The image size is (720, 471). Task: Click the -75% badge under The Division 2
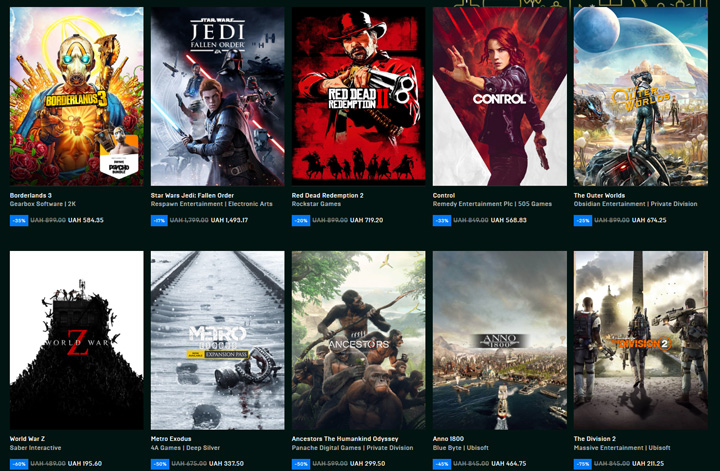pos(583,464)
